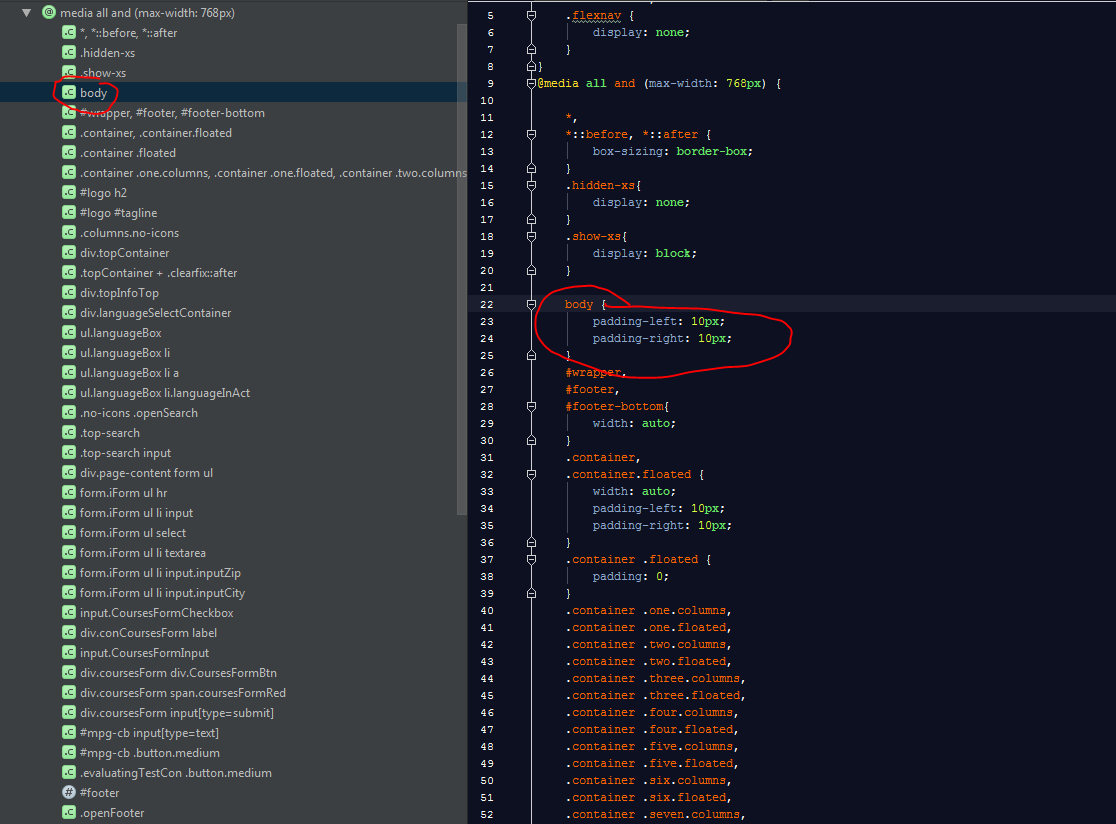Click the icon beside ul.languageBox li.languageInAct
The image size is (1116, 824).
[69, 392]
